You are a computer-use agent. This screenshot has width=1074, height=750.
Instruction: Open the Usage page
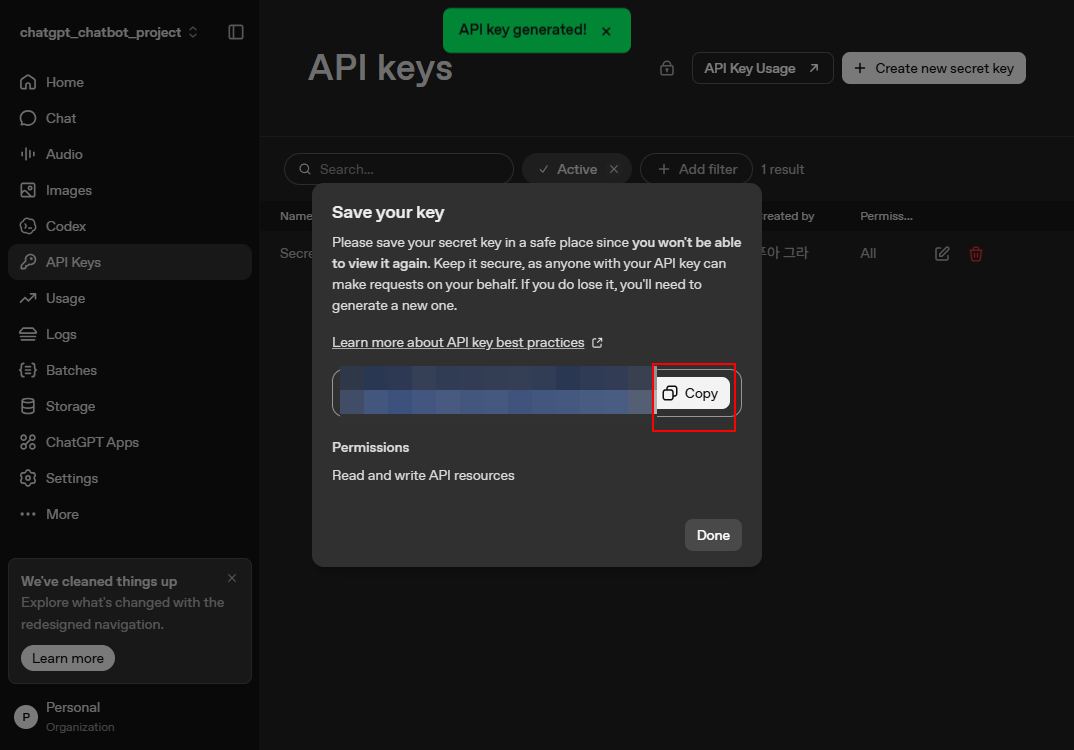[x=129, y=298]
